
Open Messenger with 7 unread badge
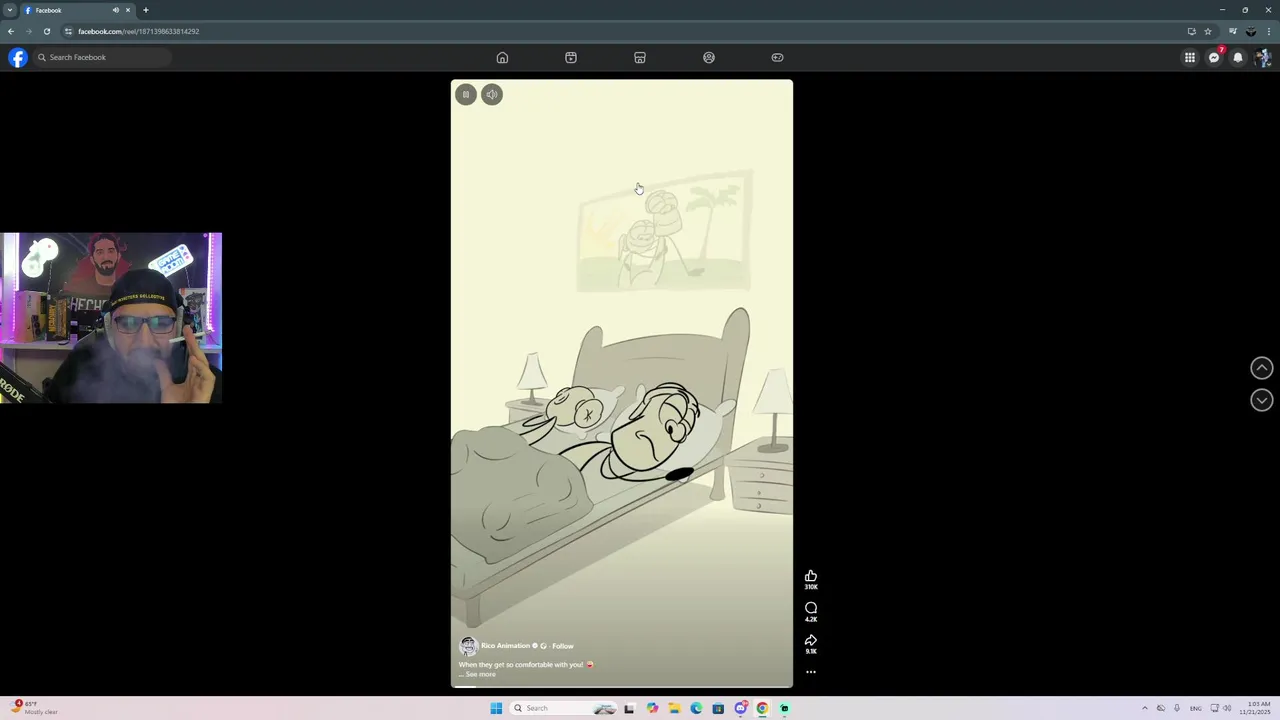click(1214, 57)
